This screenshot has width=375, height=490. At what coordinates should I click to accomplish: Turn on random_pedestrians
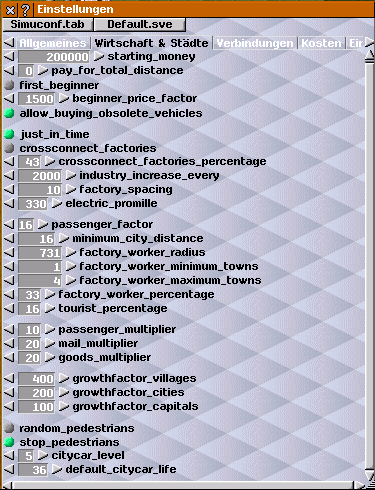point(9,428)
